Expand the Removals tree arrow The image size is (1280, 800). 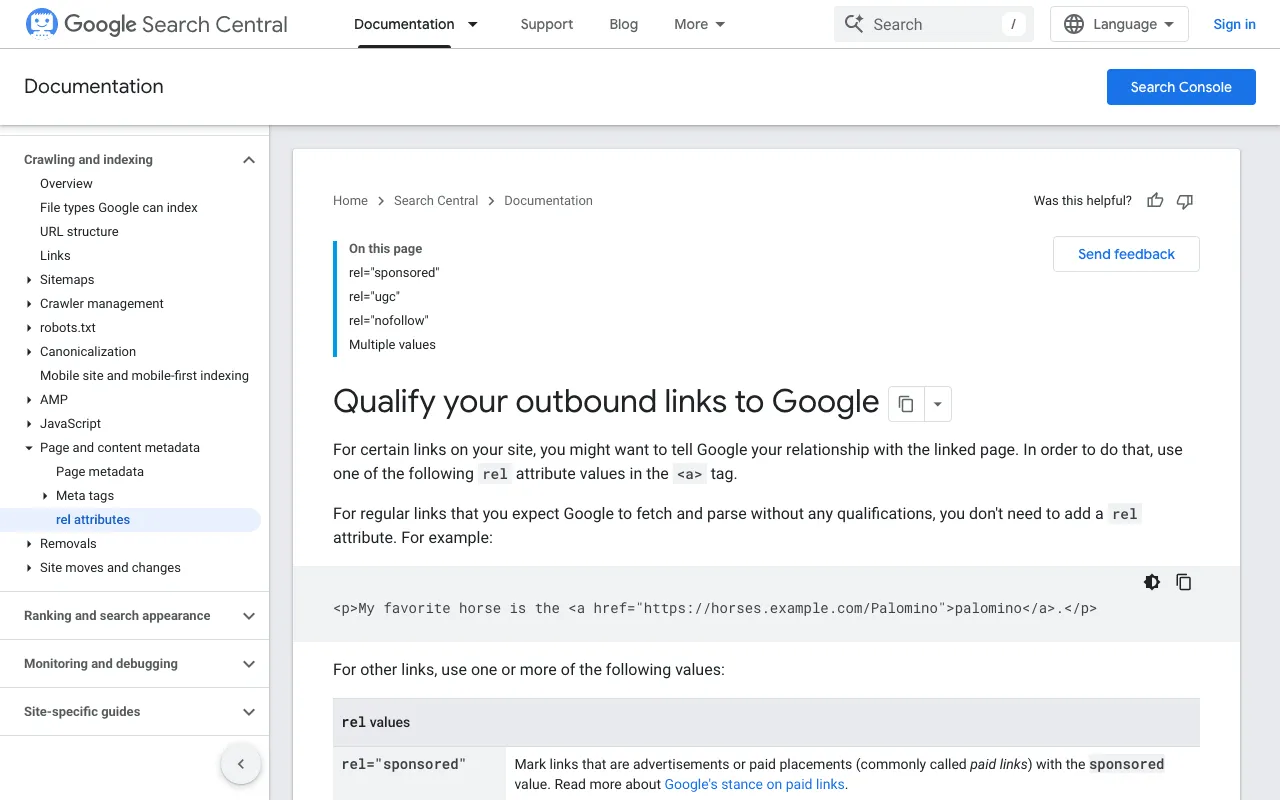29,544
